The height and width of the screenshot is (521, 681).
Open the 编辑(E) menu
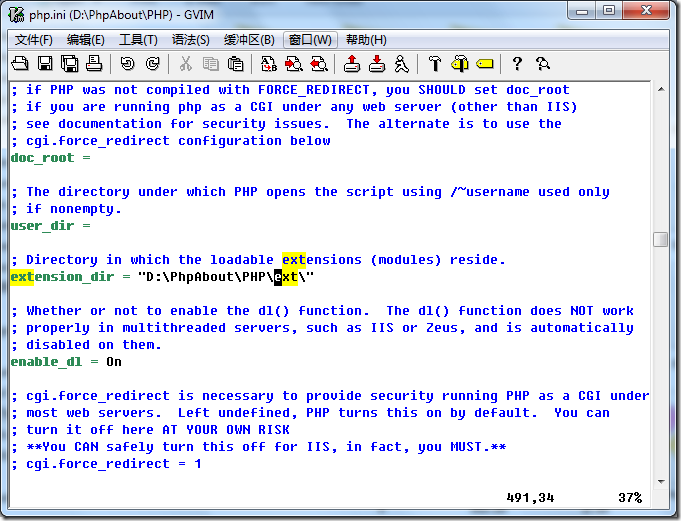pos(86,40)
